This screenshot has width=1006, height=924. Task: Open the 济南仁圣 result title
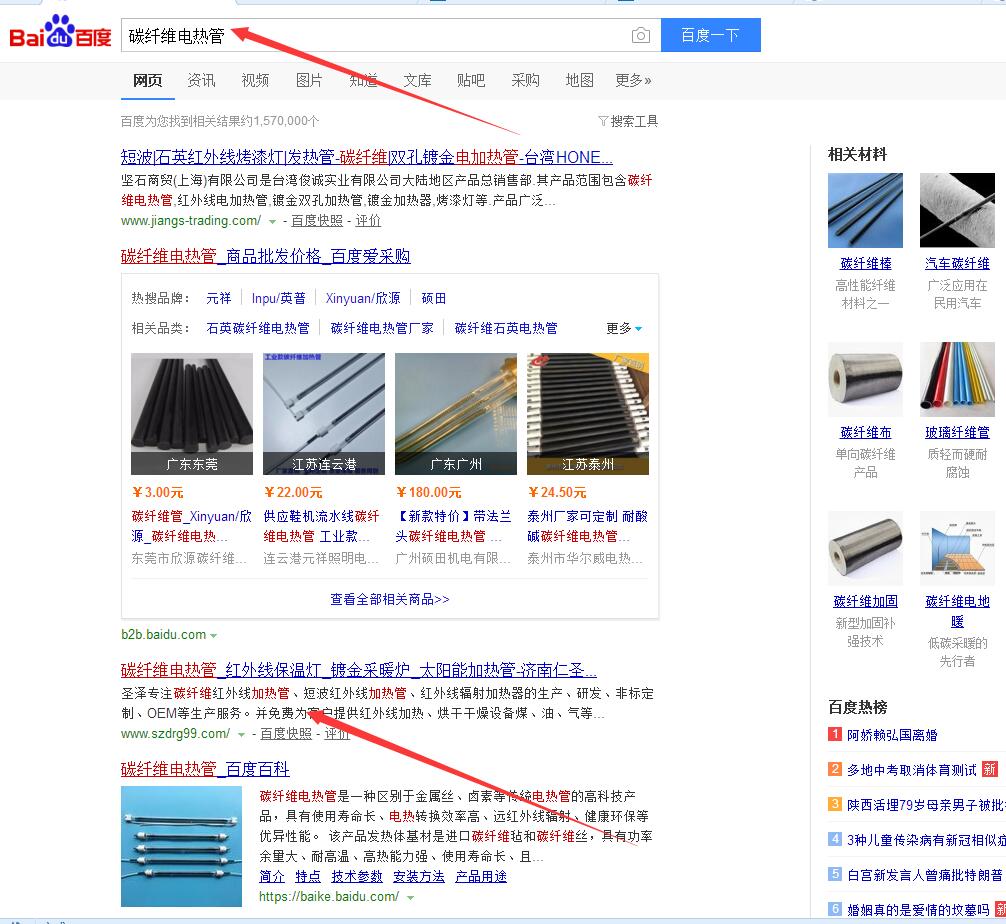[x=359, y=671]
